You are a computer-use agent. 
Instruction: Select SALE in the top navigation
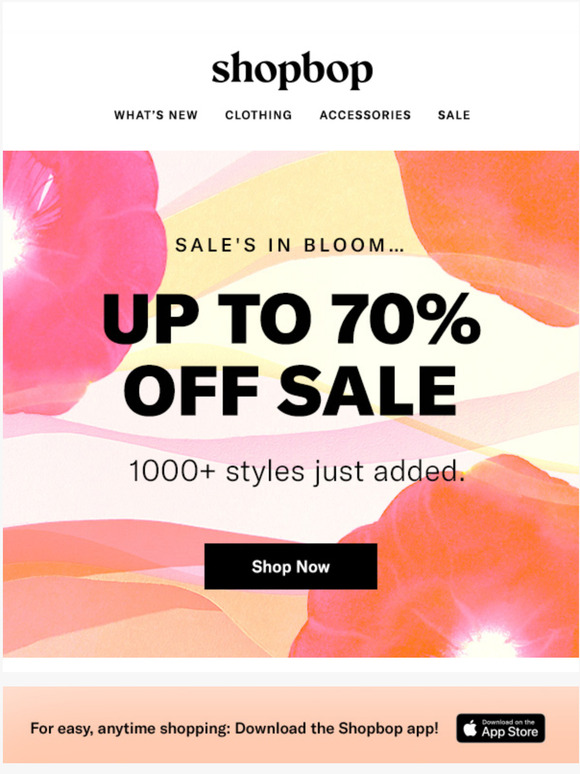[x=454, y=115]
